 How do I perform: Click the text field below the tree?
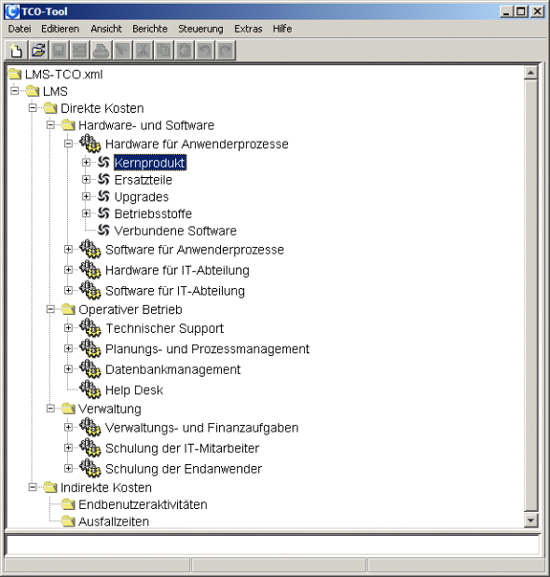coord(273,545)
